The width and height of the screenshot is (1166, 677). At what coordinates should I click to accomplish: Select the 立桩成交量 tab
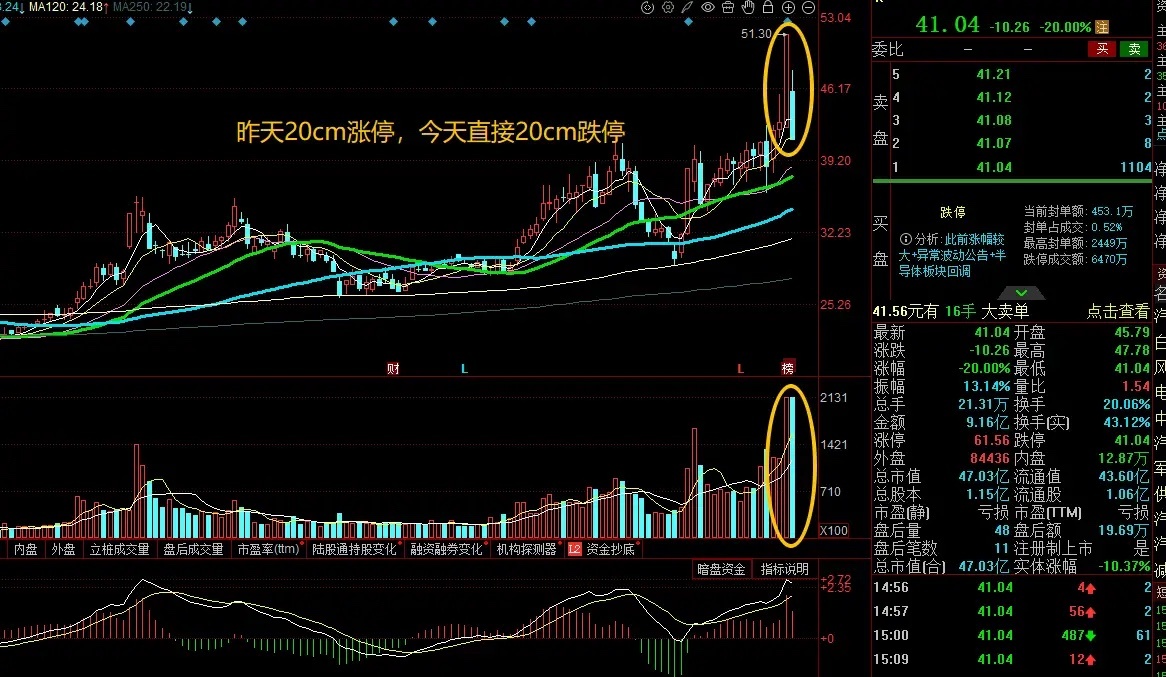120,549
